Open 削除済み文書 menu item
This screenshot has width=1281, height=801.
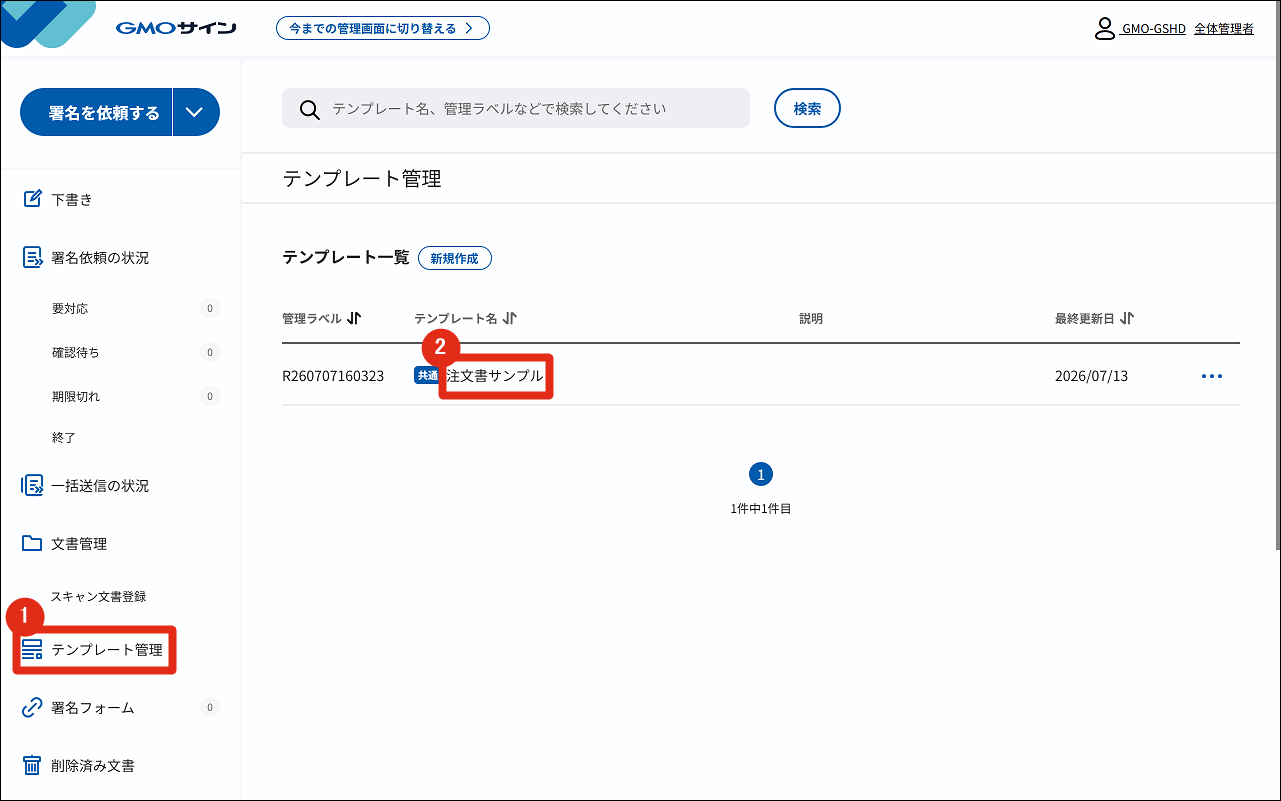(93, 766)
